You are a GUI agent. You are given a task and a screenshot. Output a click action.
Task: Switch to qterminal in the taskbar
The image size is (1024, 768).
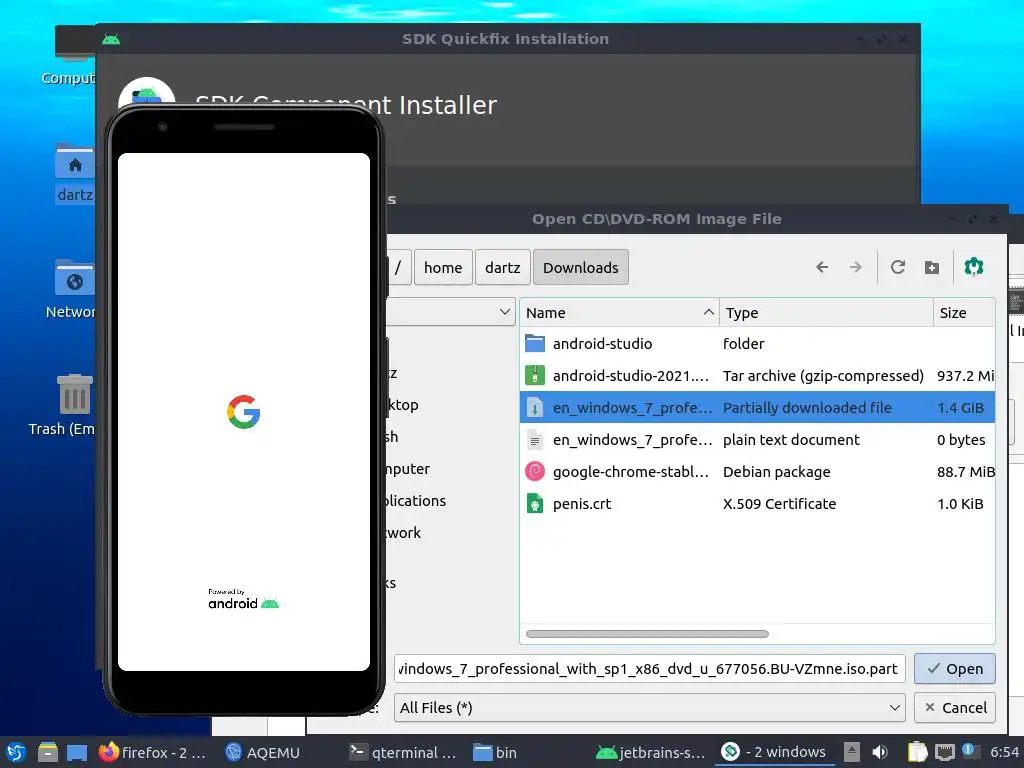(403, 752)
